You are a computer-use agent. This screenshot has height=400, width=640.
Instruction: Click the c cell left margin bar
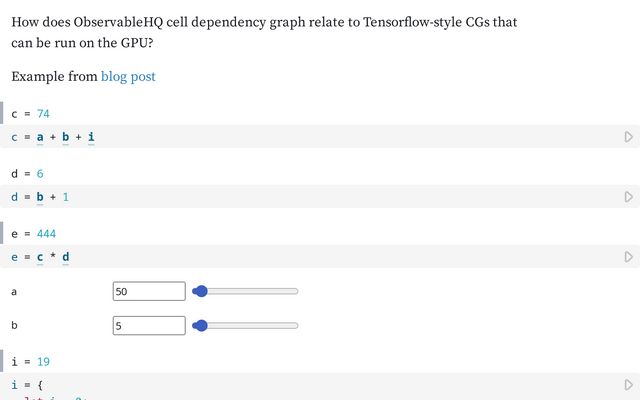1,113
